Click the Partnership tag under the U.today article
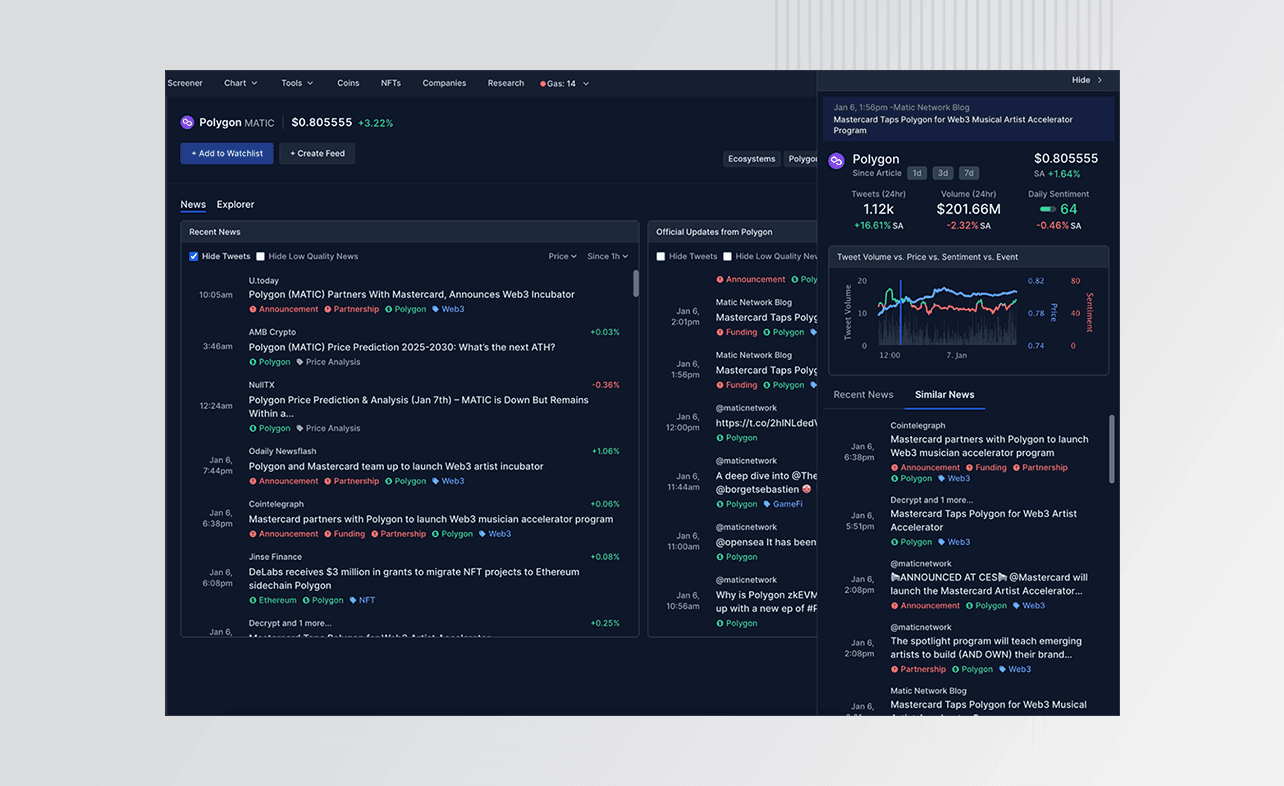This screenshot has width=1284, height=786. (352, 310)
